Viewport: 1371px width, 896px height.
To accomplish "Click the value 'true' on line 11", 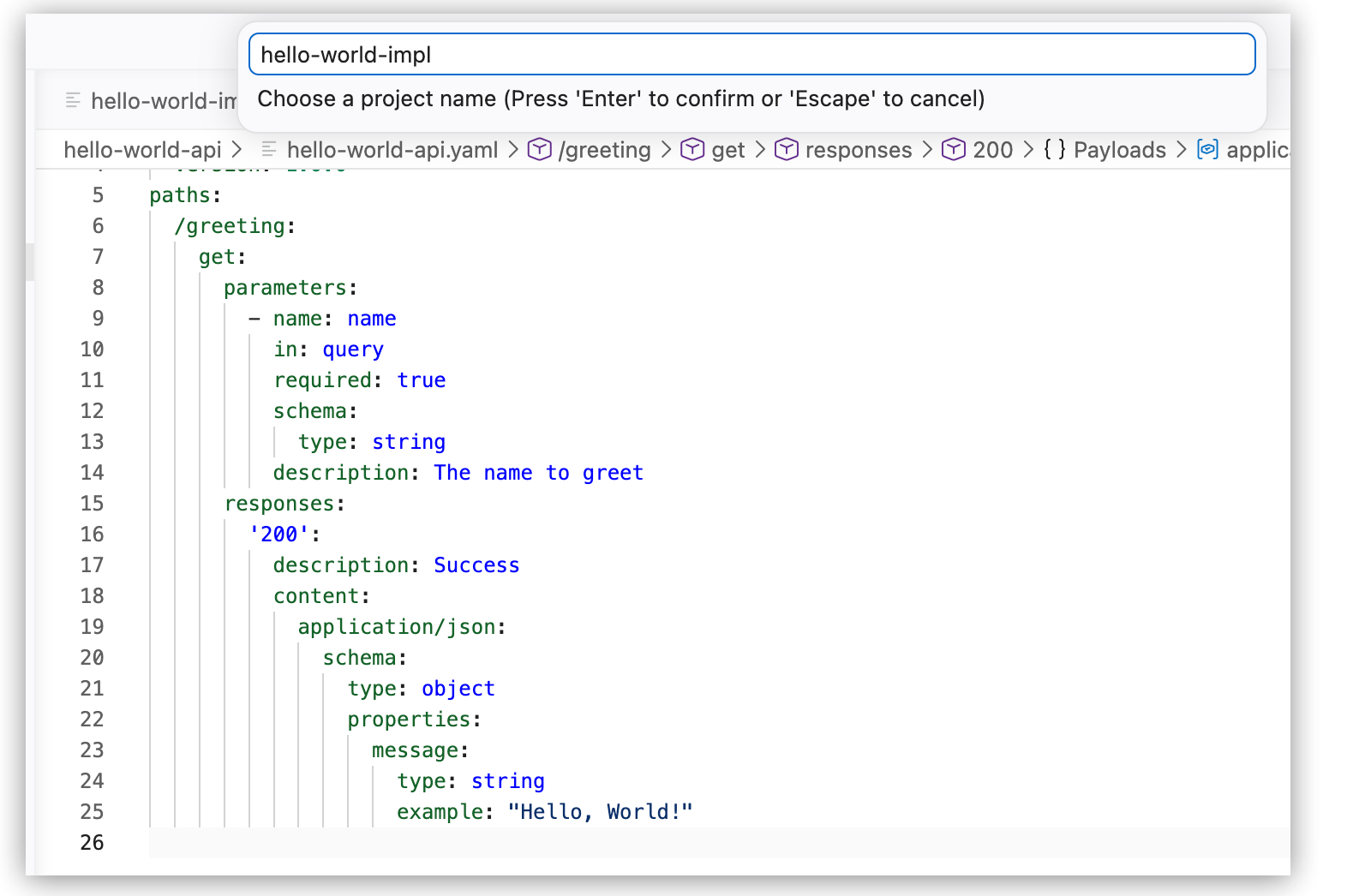I will tap(422, 380).
